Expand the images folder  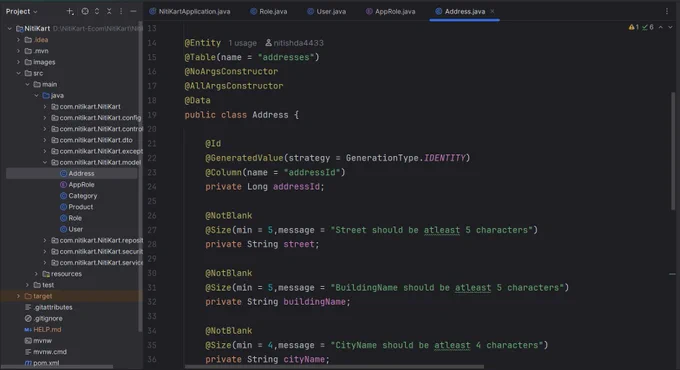18,62
